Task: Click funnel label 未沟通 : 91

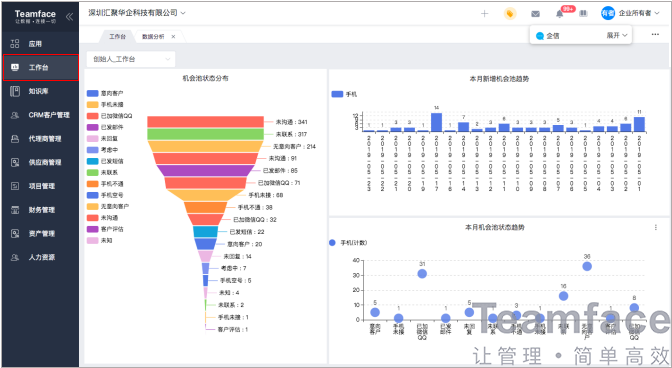Action: tap(283, 159)
